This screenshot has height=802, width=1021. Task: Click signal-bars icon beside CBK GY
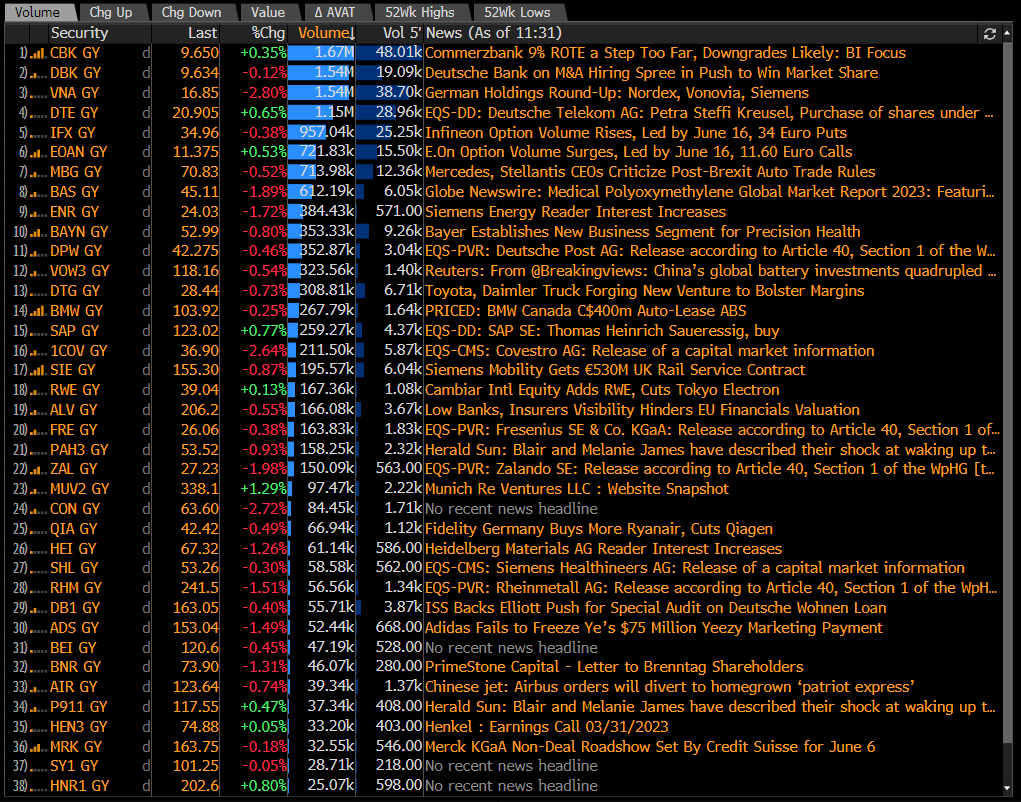coord(38,53)
